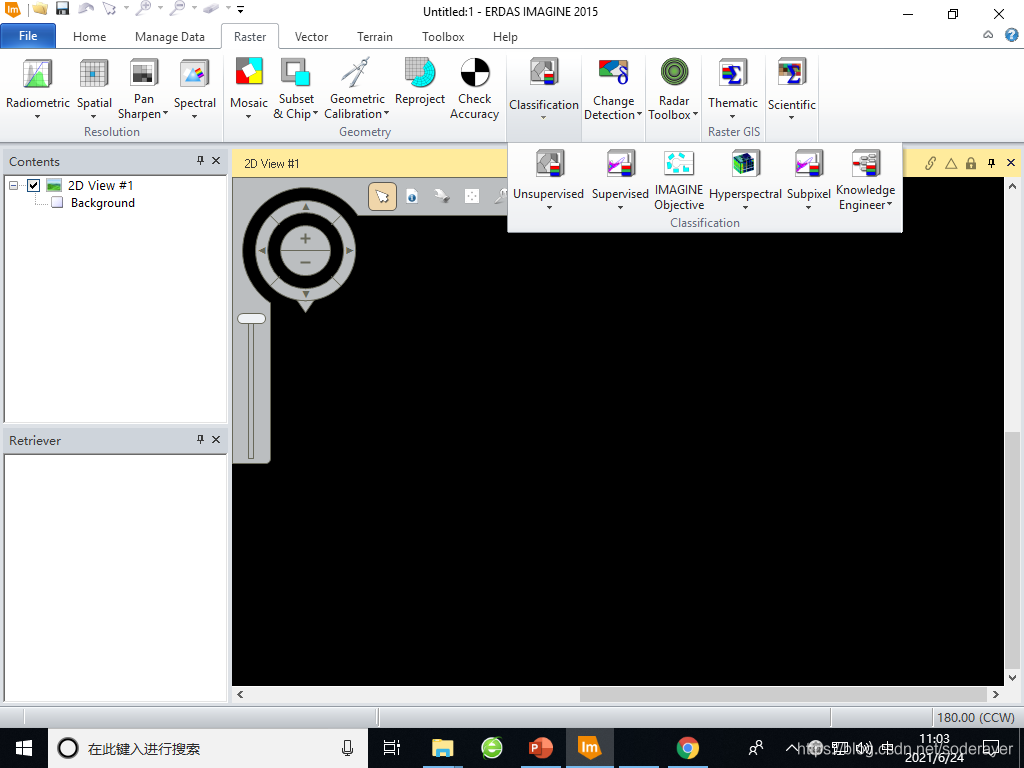Toggle the pin on Retriever panel

200,440
